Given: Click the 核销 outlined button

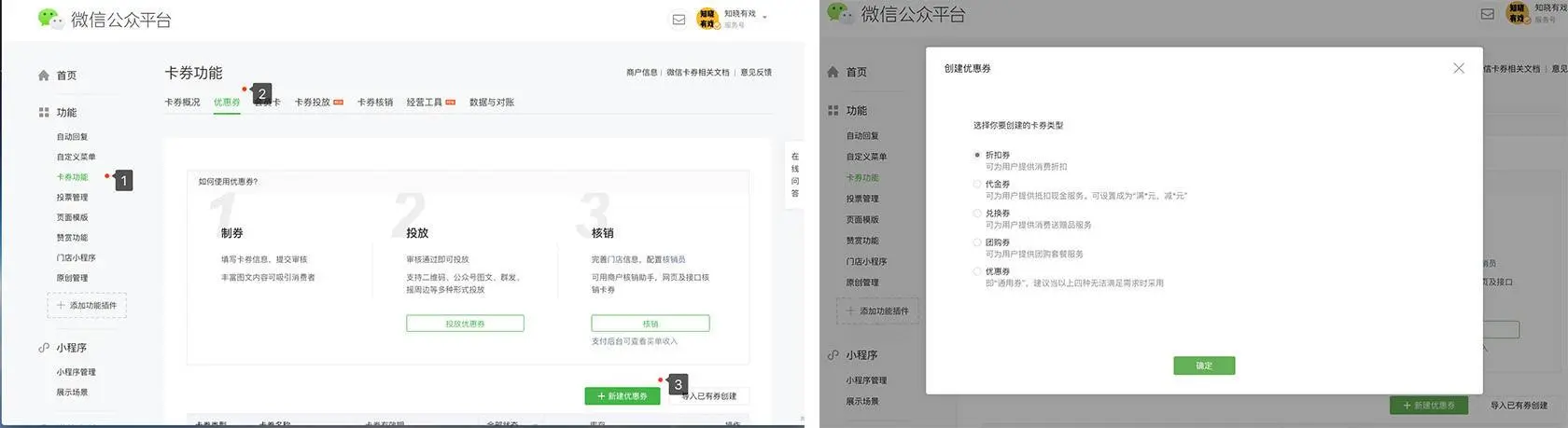Looking at the screenshot, I should coord(651,324).
